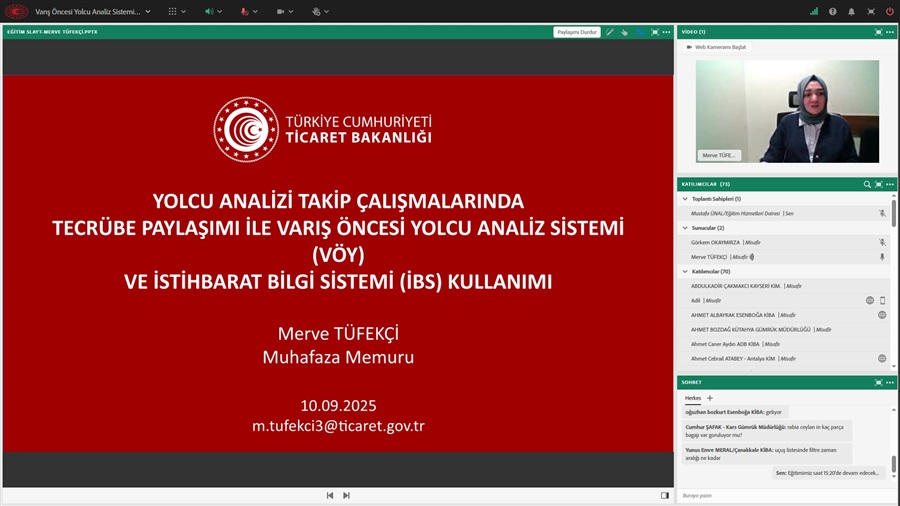Image resolution: width=900 pixels, height=506 pixels.
Task: Add a new chat tab with plus
Action: pyautogui.click(x=710, y=398)
